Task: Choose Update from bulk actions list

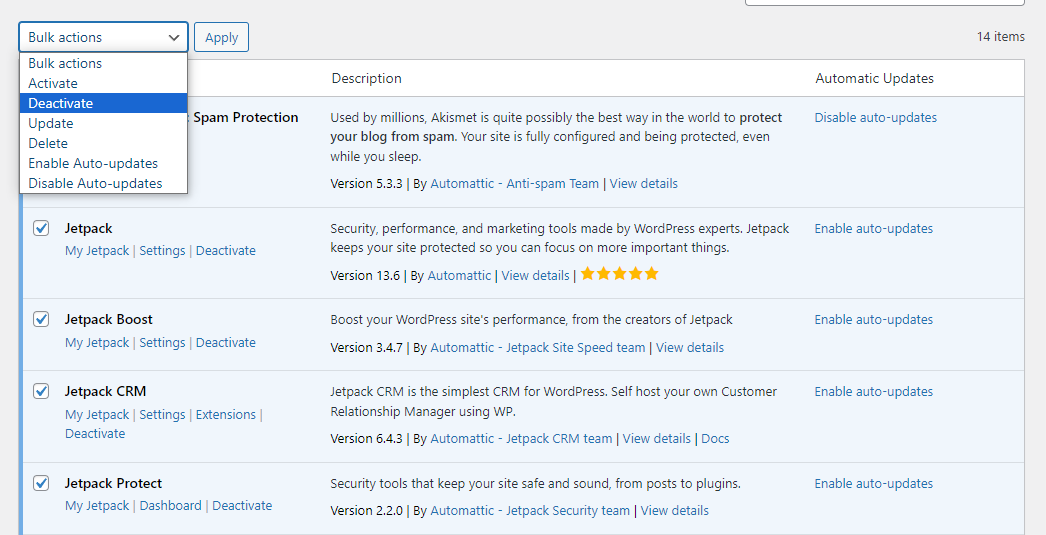Action: tap(103, 123)
